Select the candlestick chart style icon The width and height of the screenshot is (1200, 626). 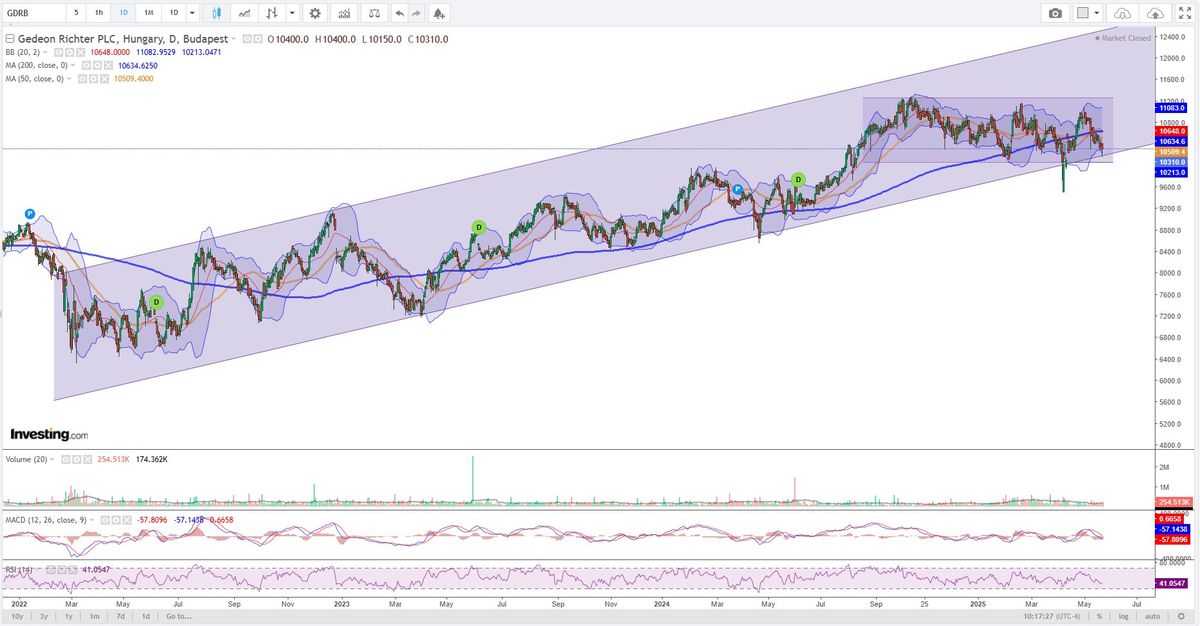click(x=217, y=13)
